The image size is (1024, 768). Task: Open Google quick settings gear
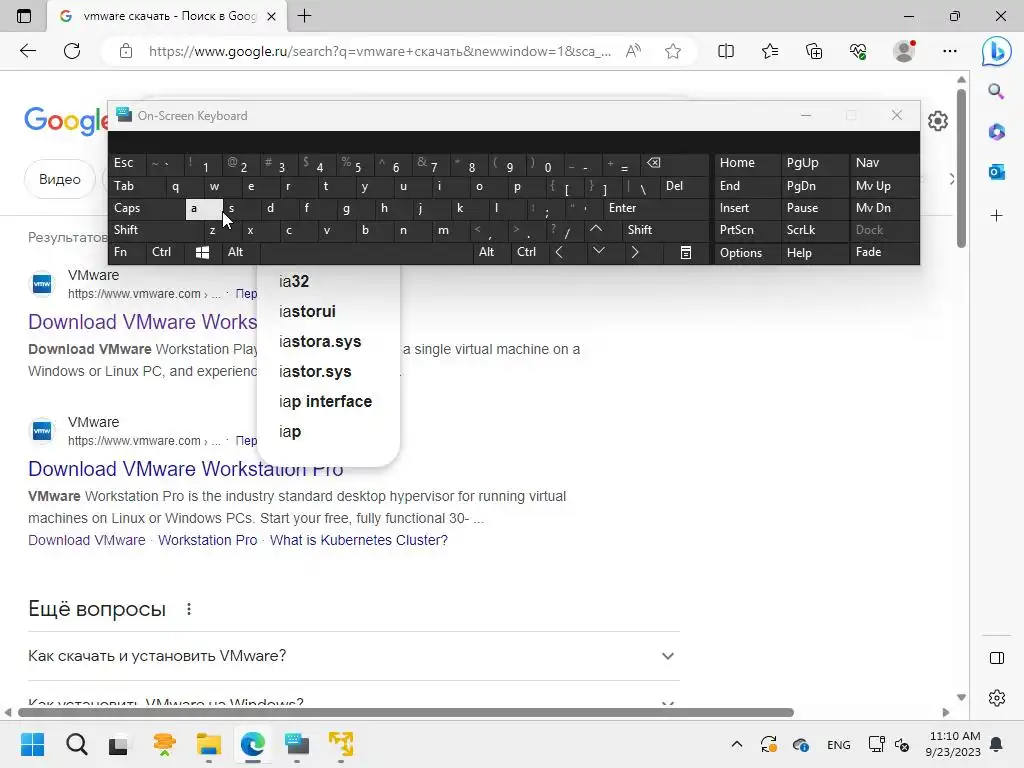(938, 121)
